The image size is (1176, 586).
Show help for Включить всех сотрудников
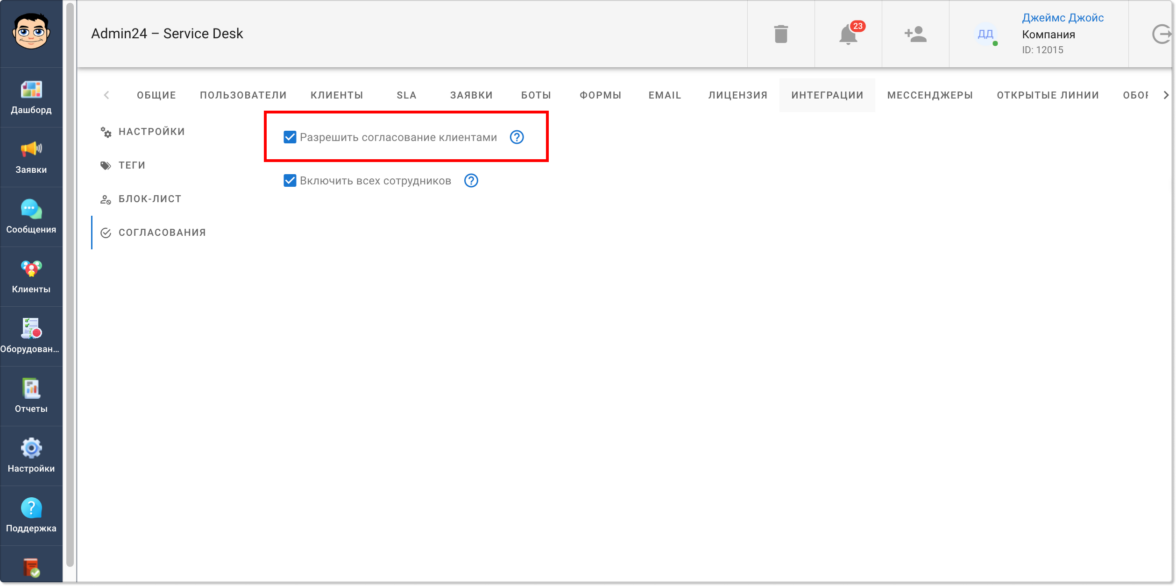471,181
